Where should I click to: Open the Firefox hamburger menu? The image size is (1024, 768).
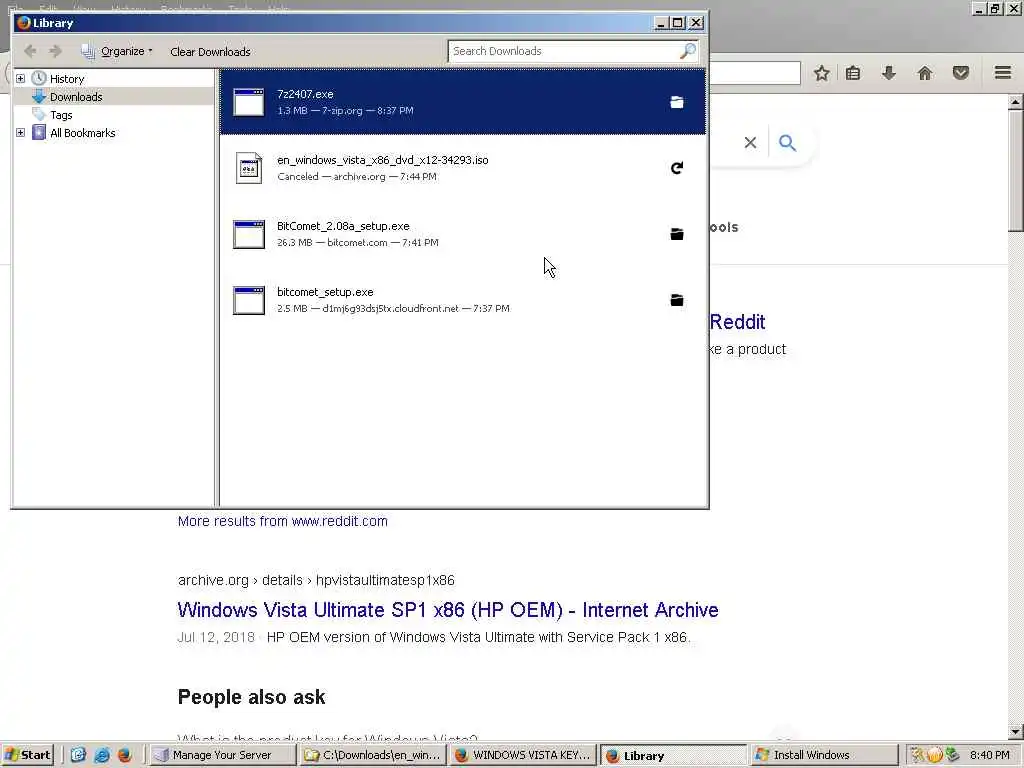pyautogui.click(x=1003, y=72)
